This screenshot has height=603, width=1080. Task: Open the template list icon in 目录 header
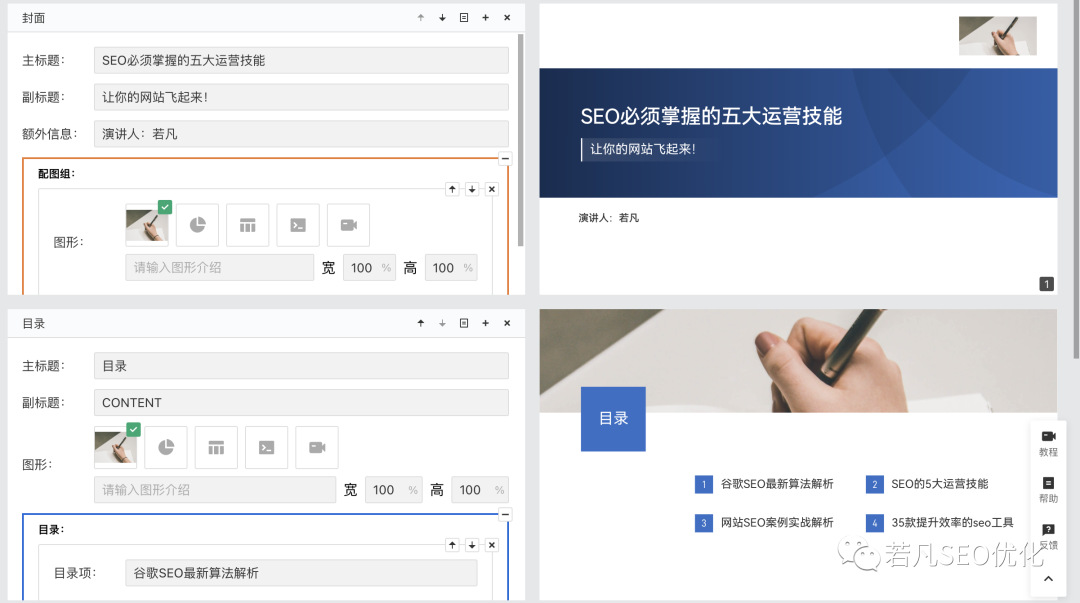[x=464, y=323]
